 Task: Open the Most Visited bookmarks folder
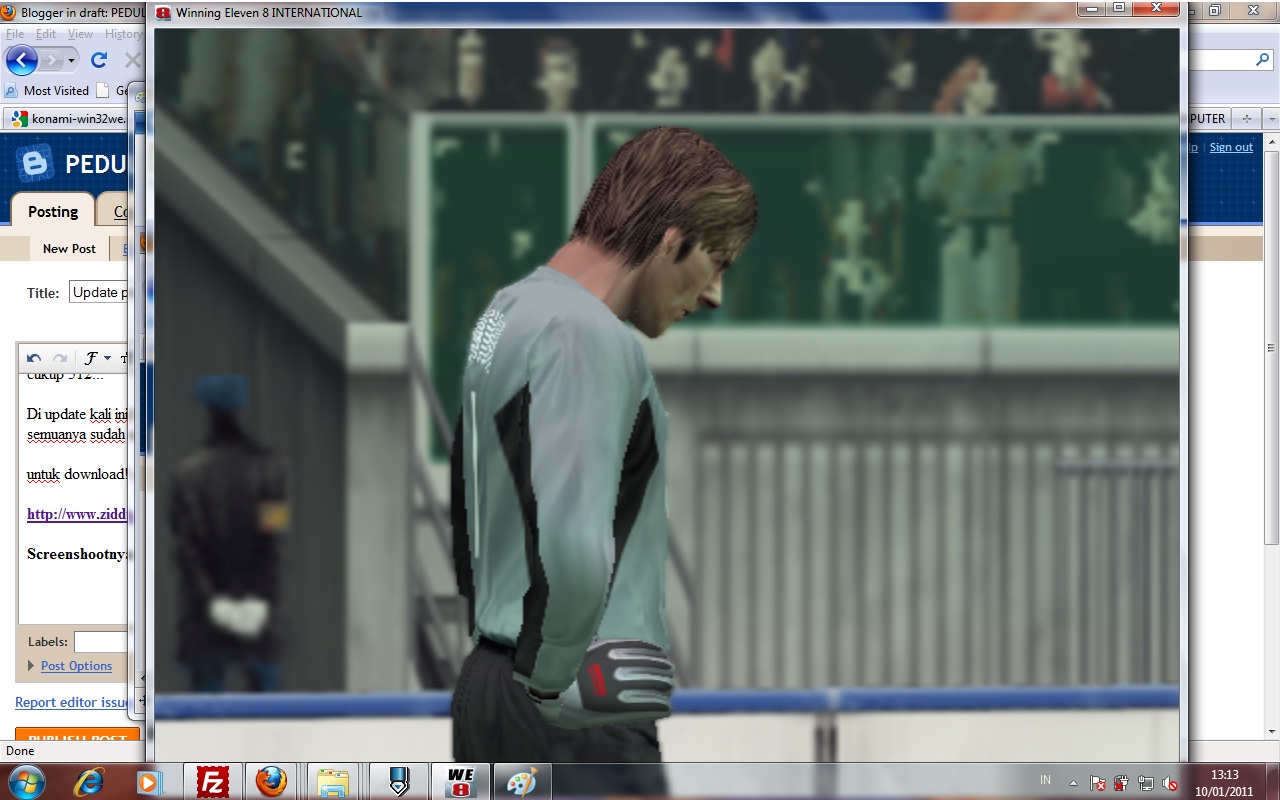pyautogui.click(x=47, y=90)
